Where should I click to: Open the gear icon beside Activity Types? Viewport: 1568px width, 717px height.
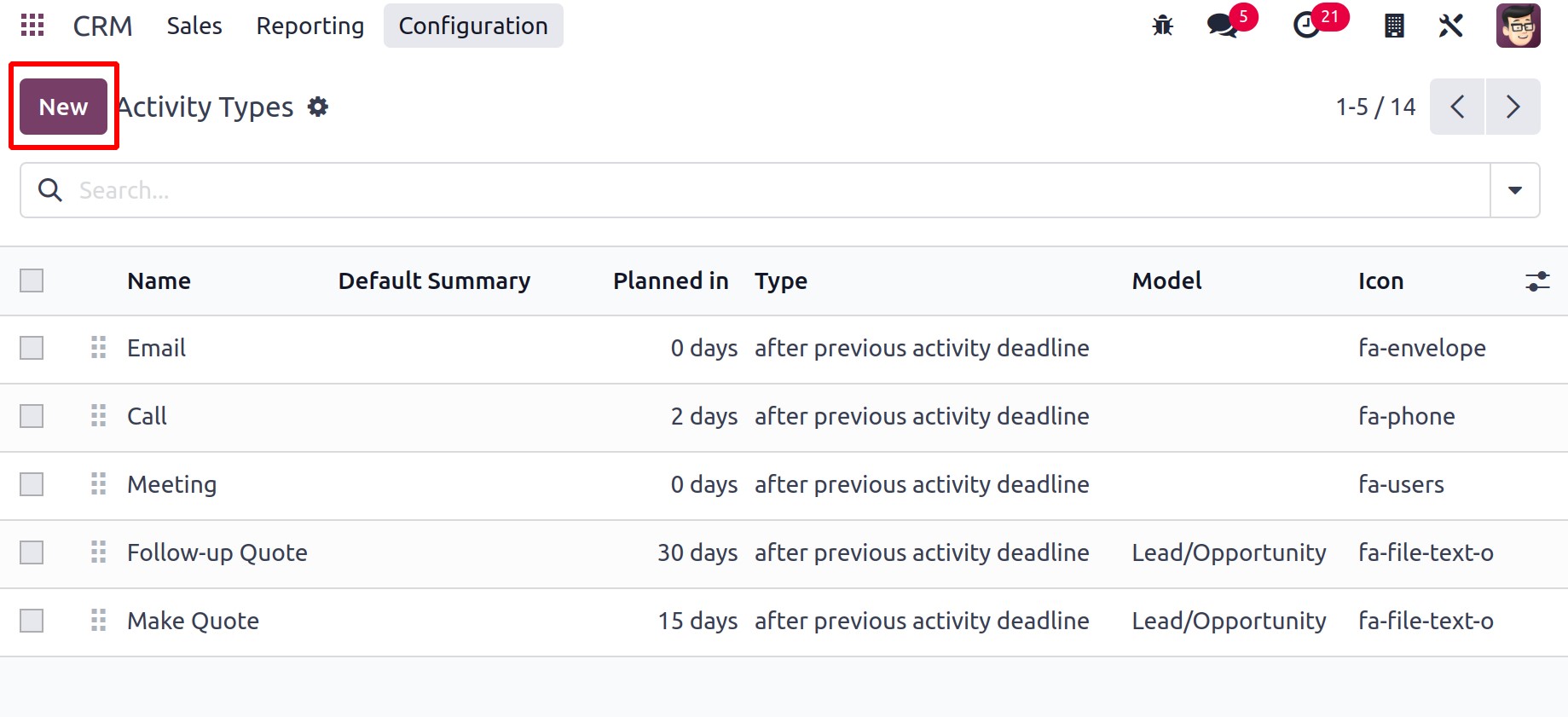click(x=318, y=107)
